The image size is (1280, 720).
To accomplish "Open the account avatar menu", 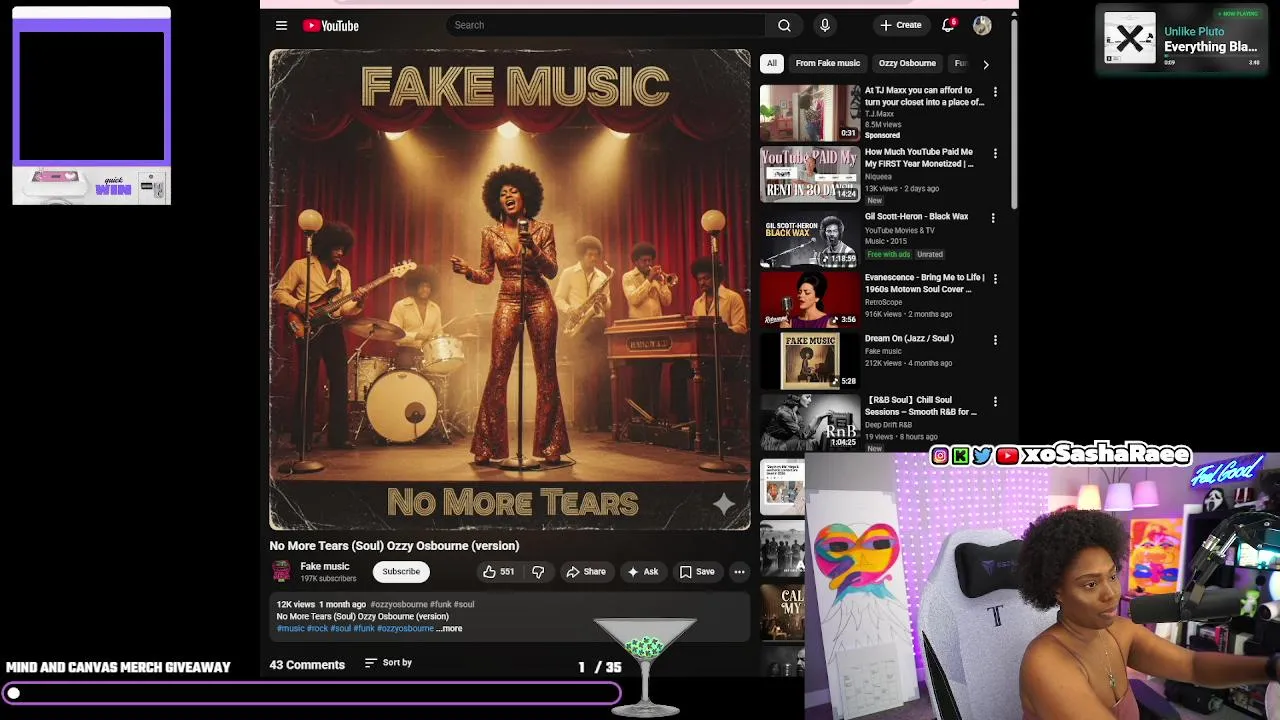I will (x=982, y=25).
